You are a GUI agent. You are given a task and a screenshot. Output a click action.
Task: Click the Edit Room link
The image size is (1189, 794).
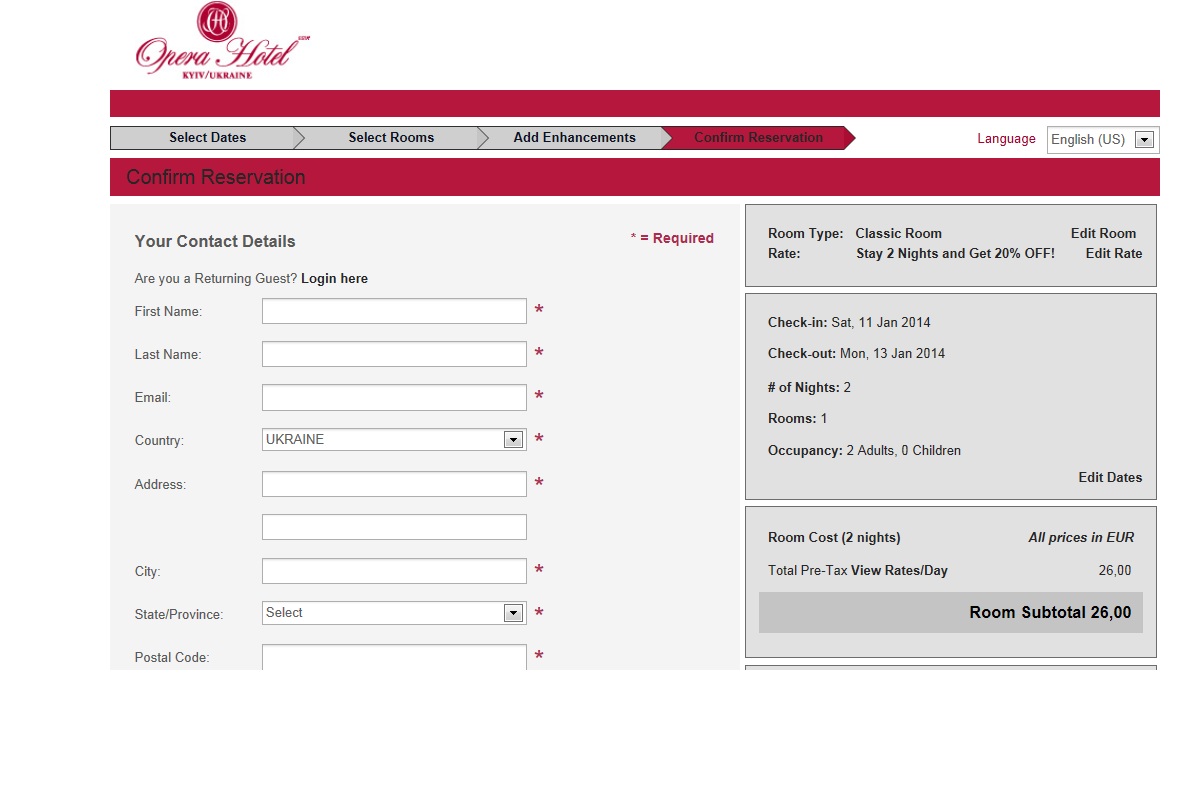click(1103, 234)
